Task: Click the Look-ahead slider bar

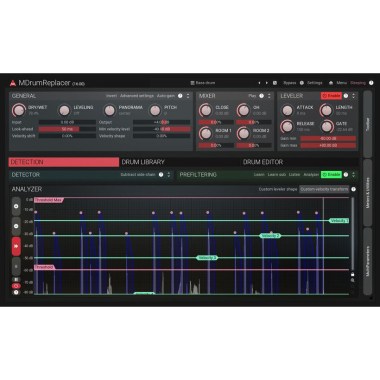Action: [67, 129]
